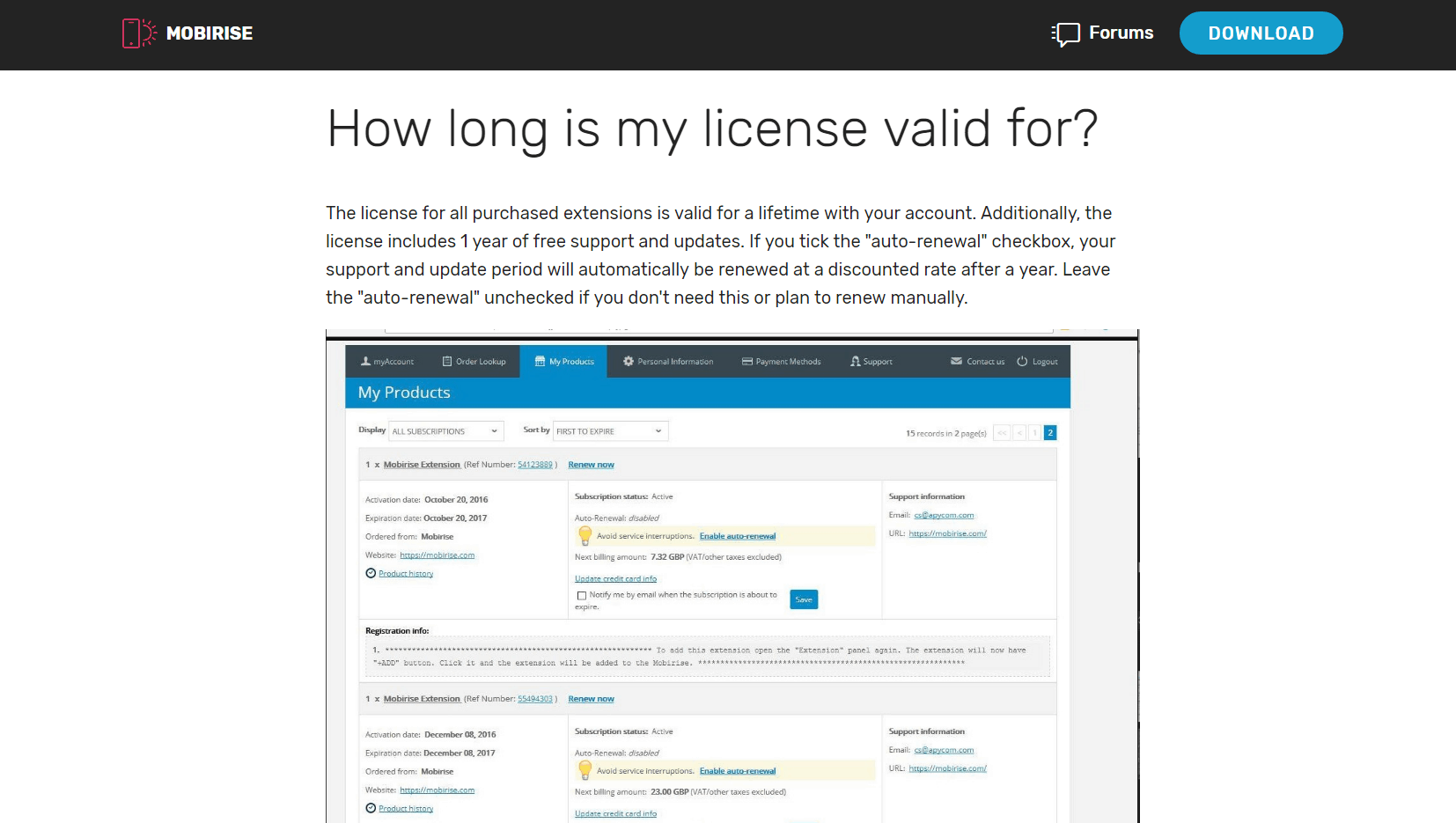The width and height of the screenshot is (1456, 823).
Task: Open Product history for October 2016 order
Action: (x=406, y=574)
